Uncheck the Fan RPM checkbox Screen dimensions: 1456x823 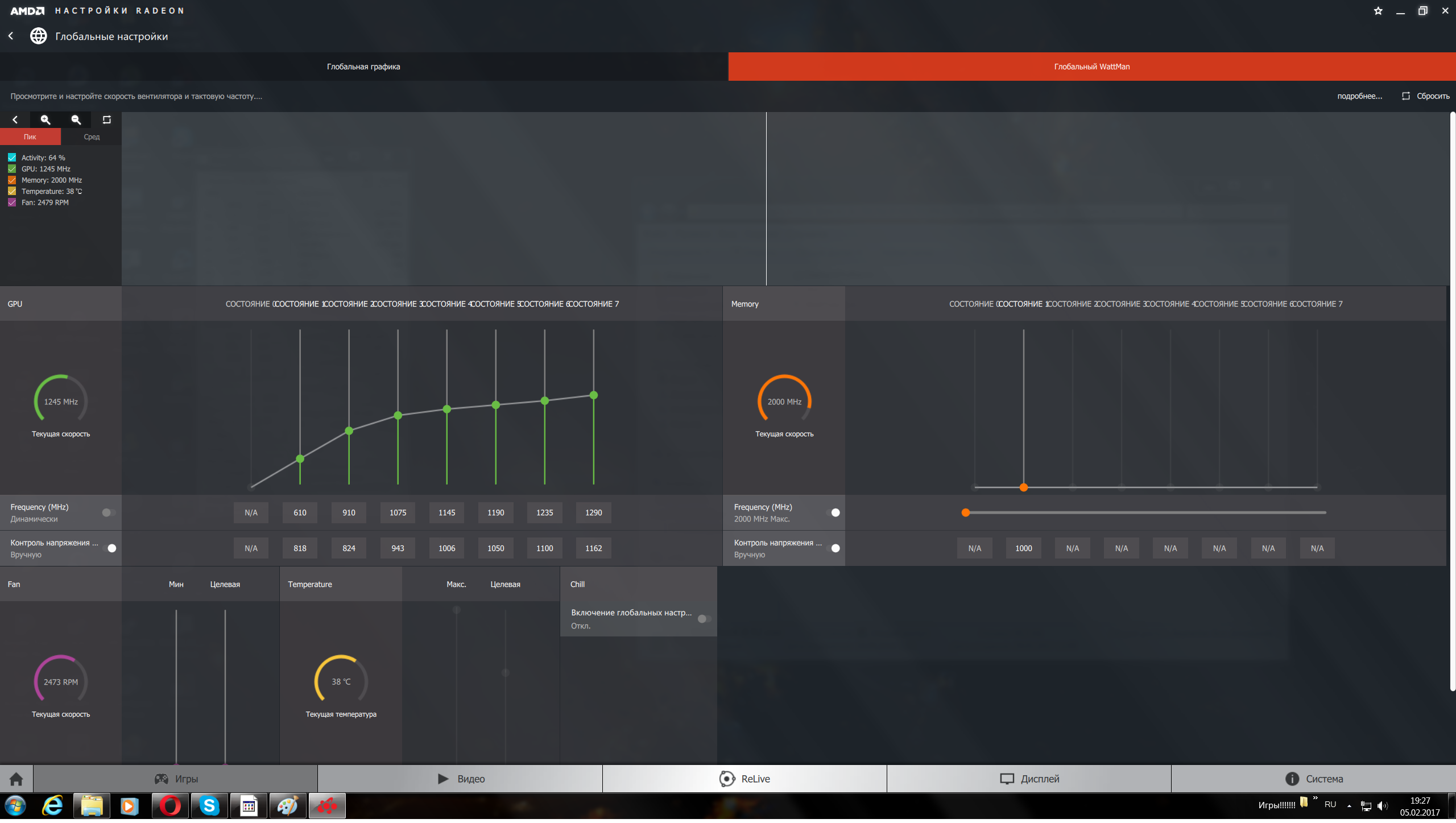tap(12, 202)
